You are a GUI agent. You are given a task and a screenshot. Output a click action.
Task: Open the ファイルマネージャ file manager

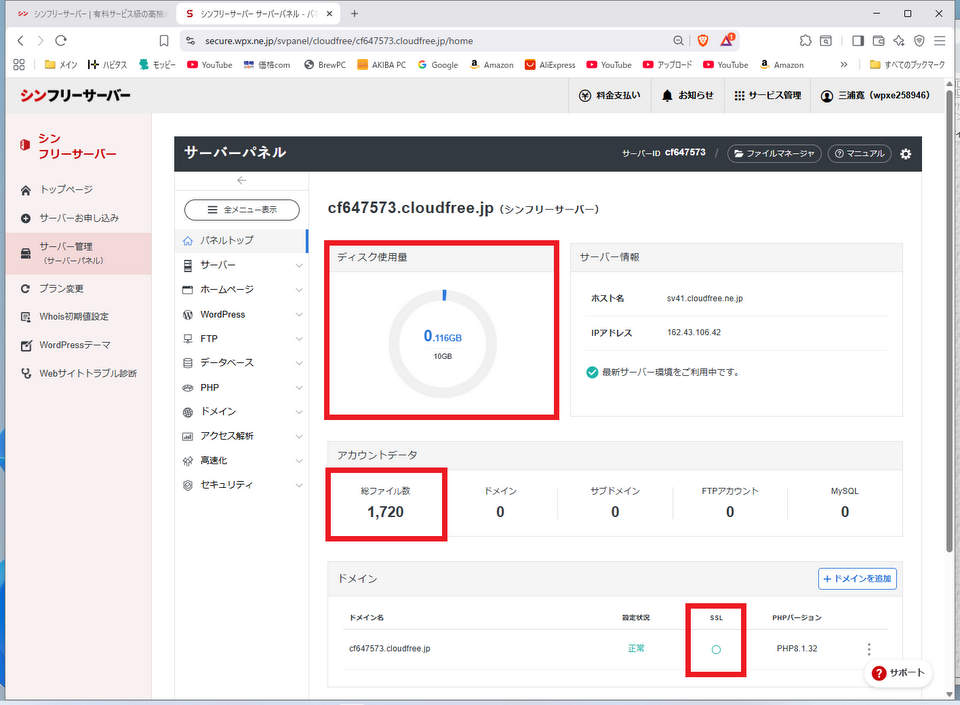[x=774, y=153]
